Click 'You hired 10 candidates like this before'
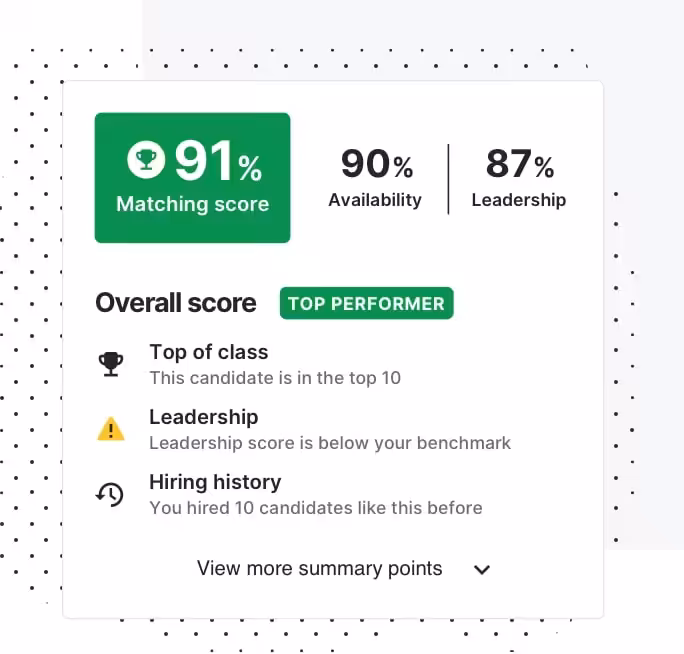The width and height of the screenshot is (684, 654). click(316, 508)
